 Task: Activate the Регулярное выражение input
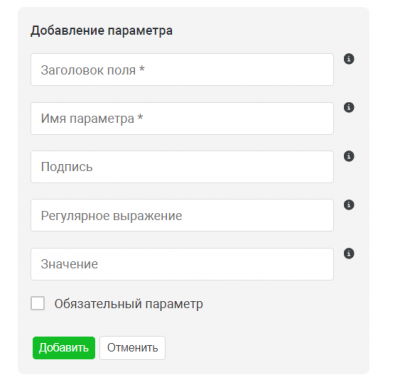pos(182,215)
